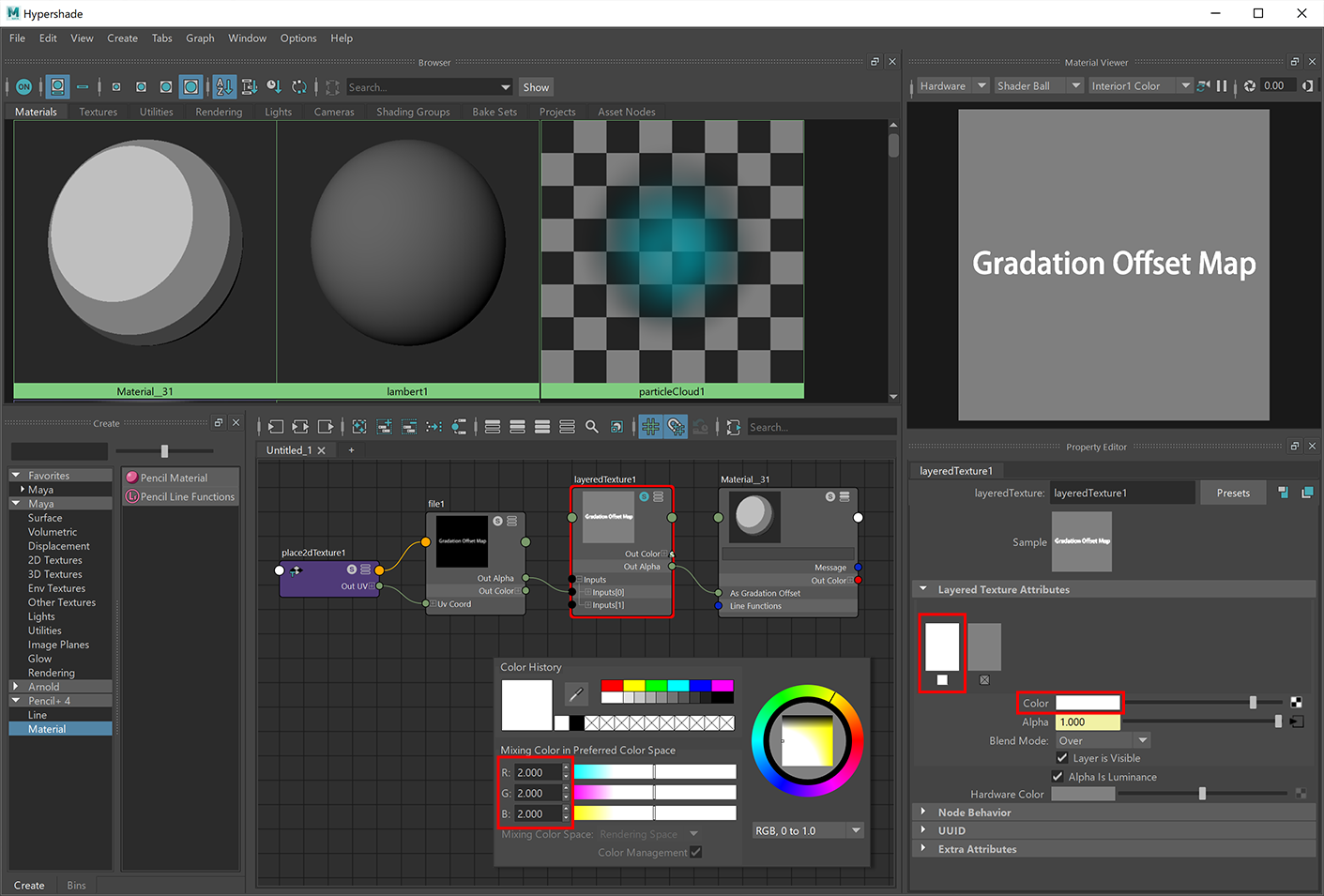Viewport: 1324px width, 896px height.
Task: Click the Hardware Color swatch
Action: pyautogui.click(x=1083, y=794)
